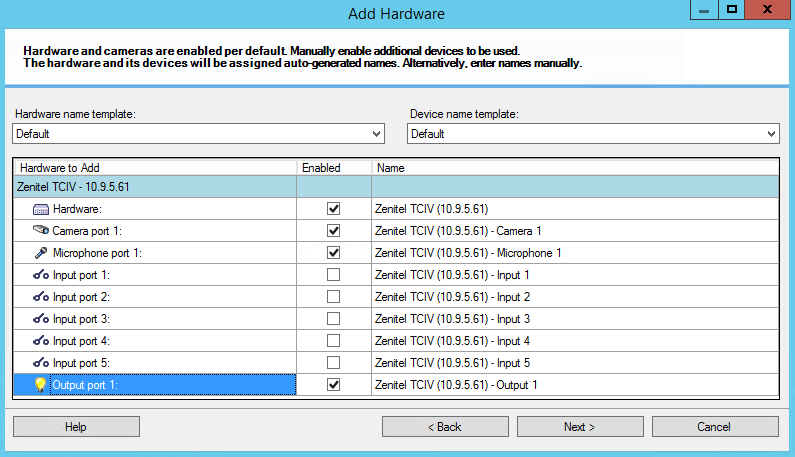Click the Input port 3 icon
Screen dimensions: 795x457
[x=41, y=319]
